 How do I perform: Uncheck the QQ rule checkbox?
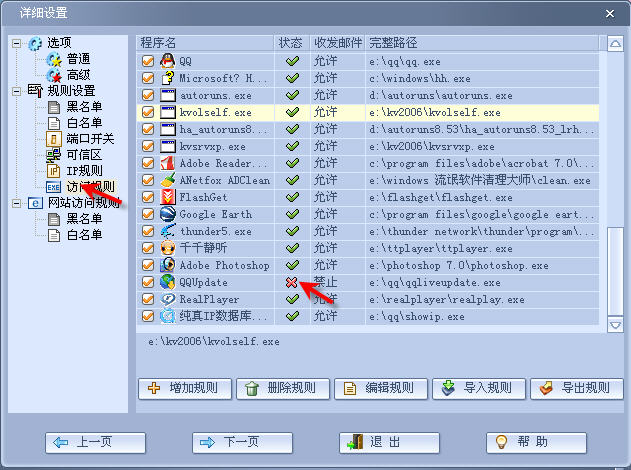point(148,61)
